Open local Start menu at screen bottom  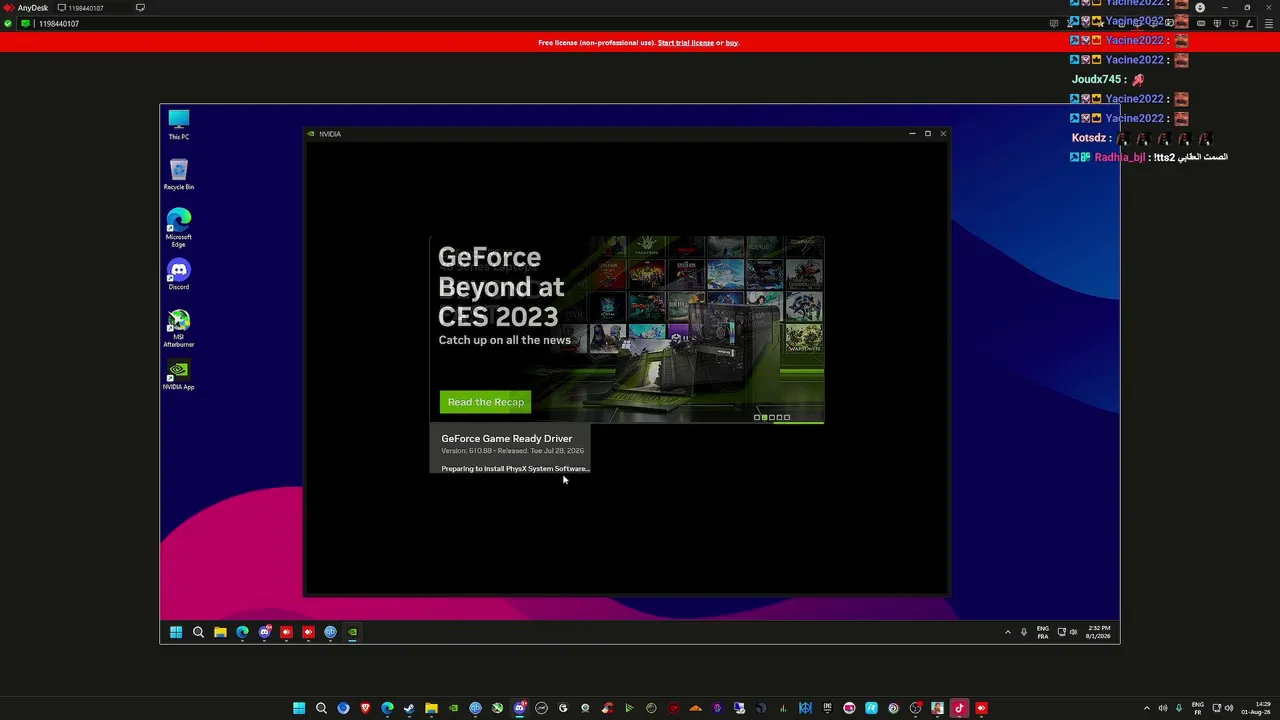tap(299, 709)
